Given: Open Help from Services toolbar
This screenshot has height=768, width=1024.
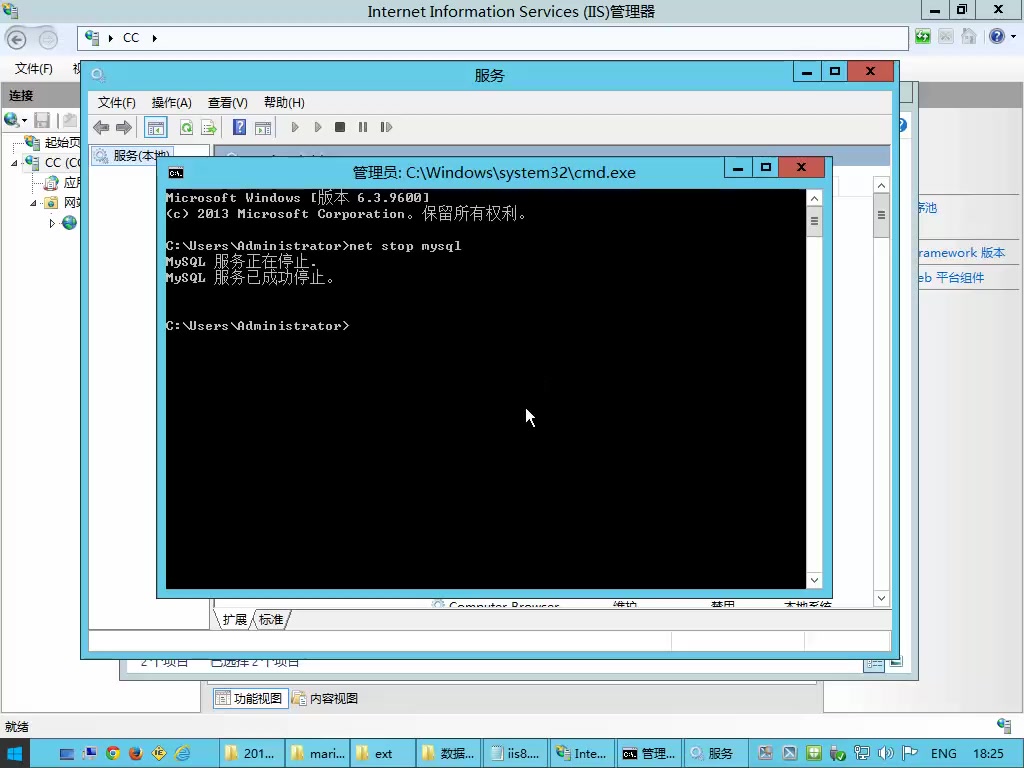Looking at the screenshot, I should pyautogui.click(x=240, y=127).
